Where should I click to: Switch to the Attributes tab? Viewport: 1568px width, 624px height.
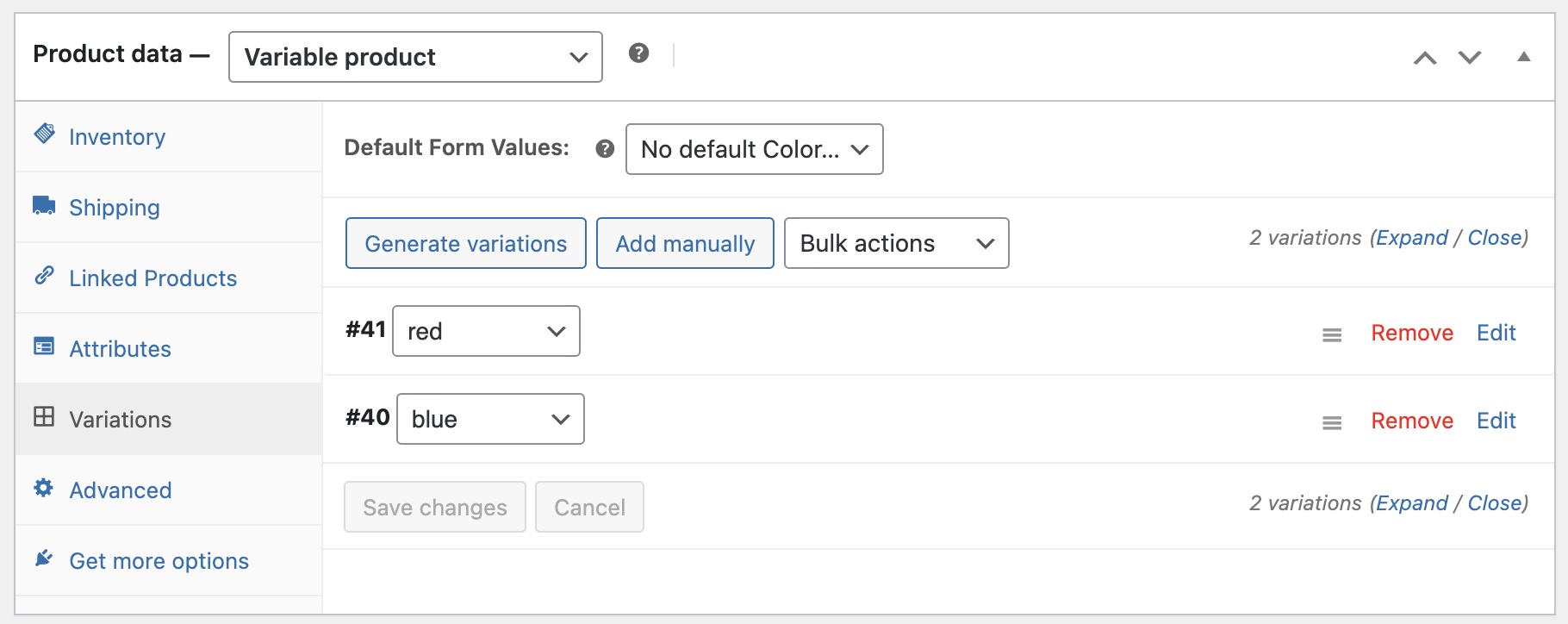(x=121, y=349)
